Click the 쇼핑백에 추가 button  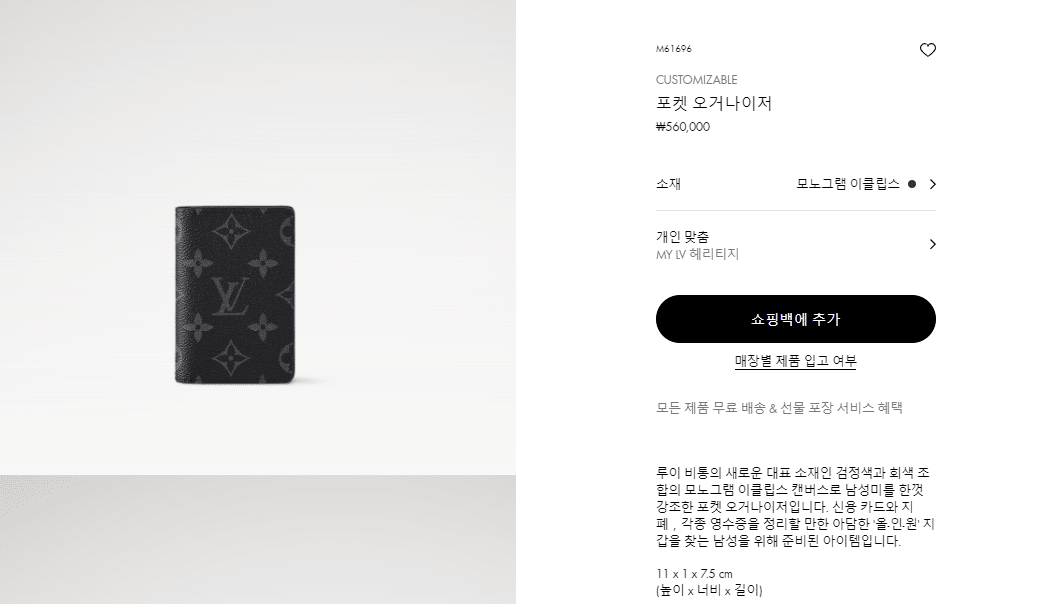796,319
